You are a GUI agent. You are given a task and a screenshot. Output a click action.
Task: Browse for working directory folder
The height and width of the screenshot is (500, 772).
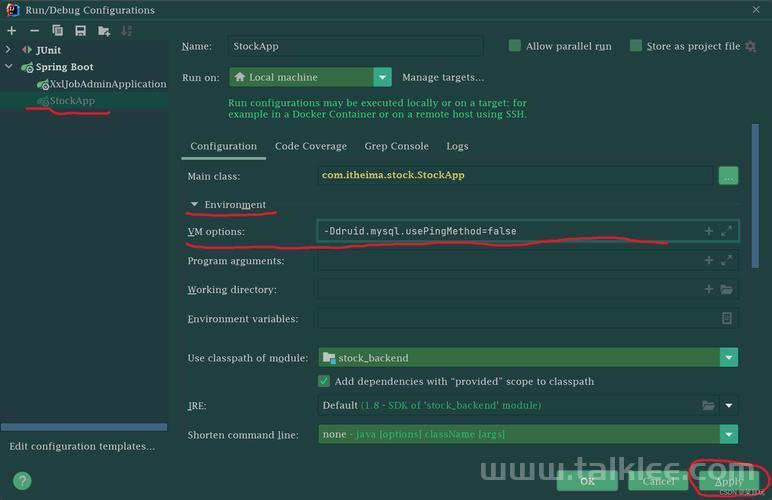[727, 289]
